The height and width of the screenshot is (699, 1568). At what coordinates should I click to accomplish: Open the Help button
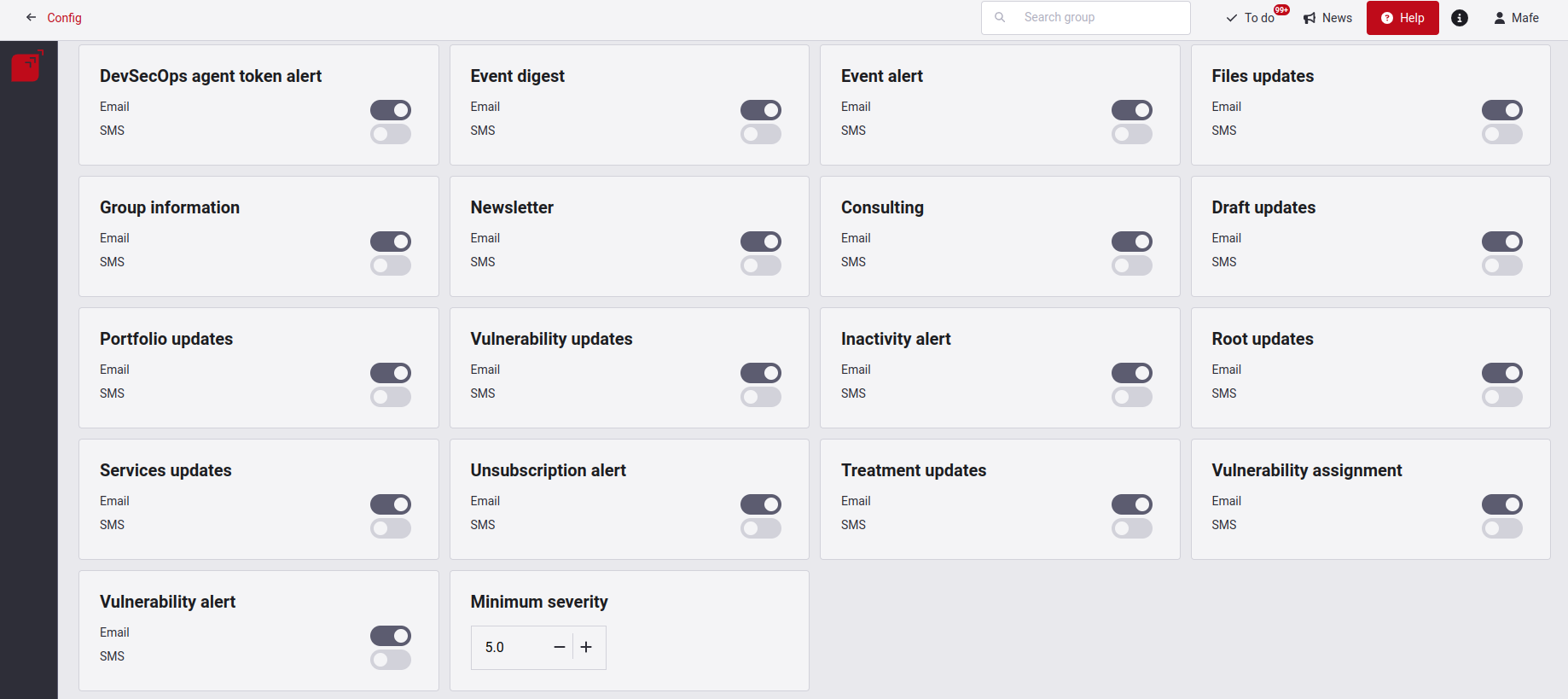[x=1402, y=17]
